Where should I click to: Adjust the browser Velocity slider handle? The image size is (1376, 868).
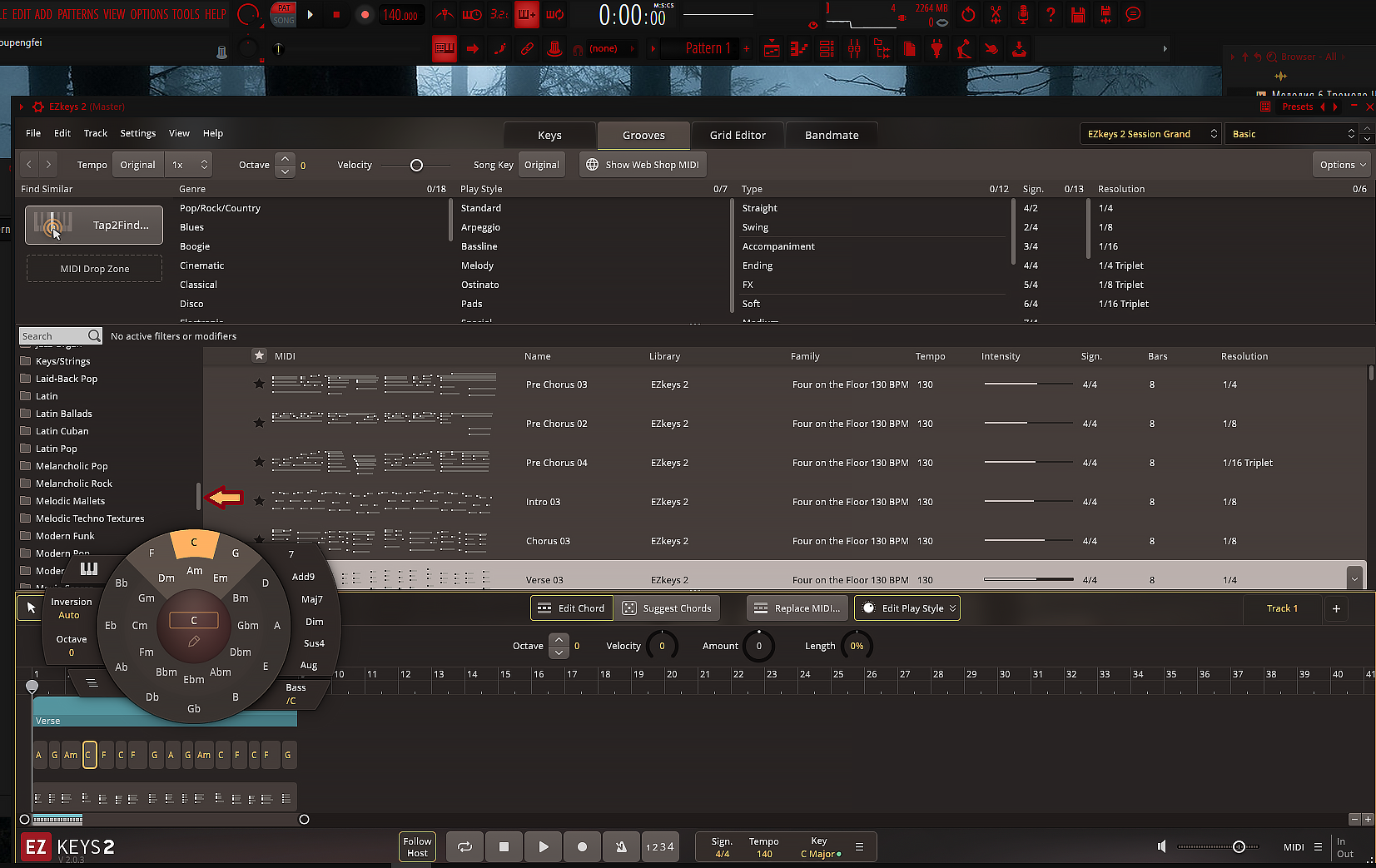pos(416,165)
